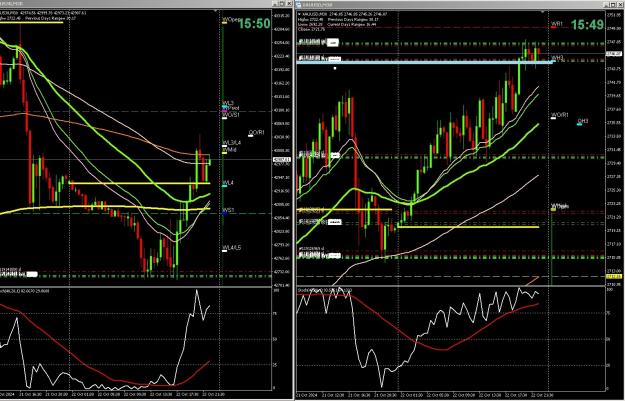Select the WO/R1 level marker in the XAUUSD chart
The height and width of the screenshot is (401, 625).
560,116
